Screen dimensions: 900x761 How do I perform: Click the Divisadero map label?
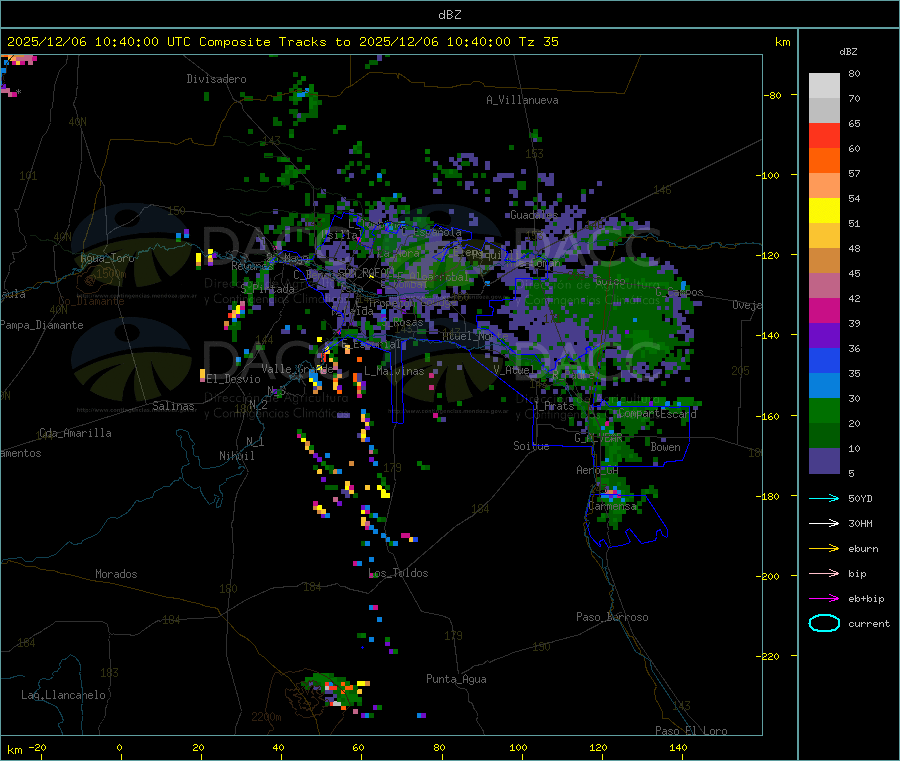tap(216, 79)
